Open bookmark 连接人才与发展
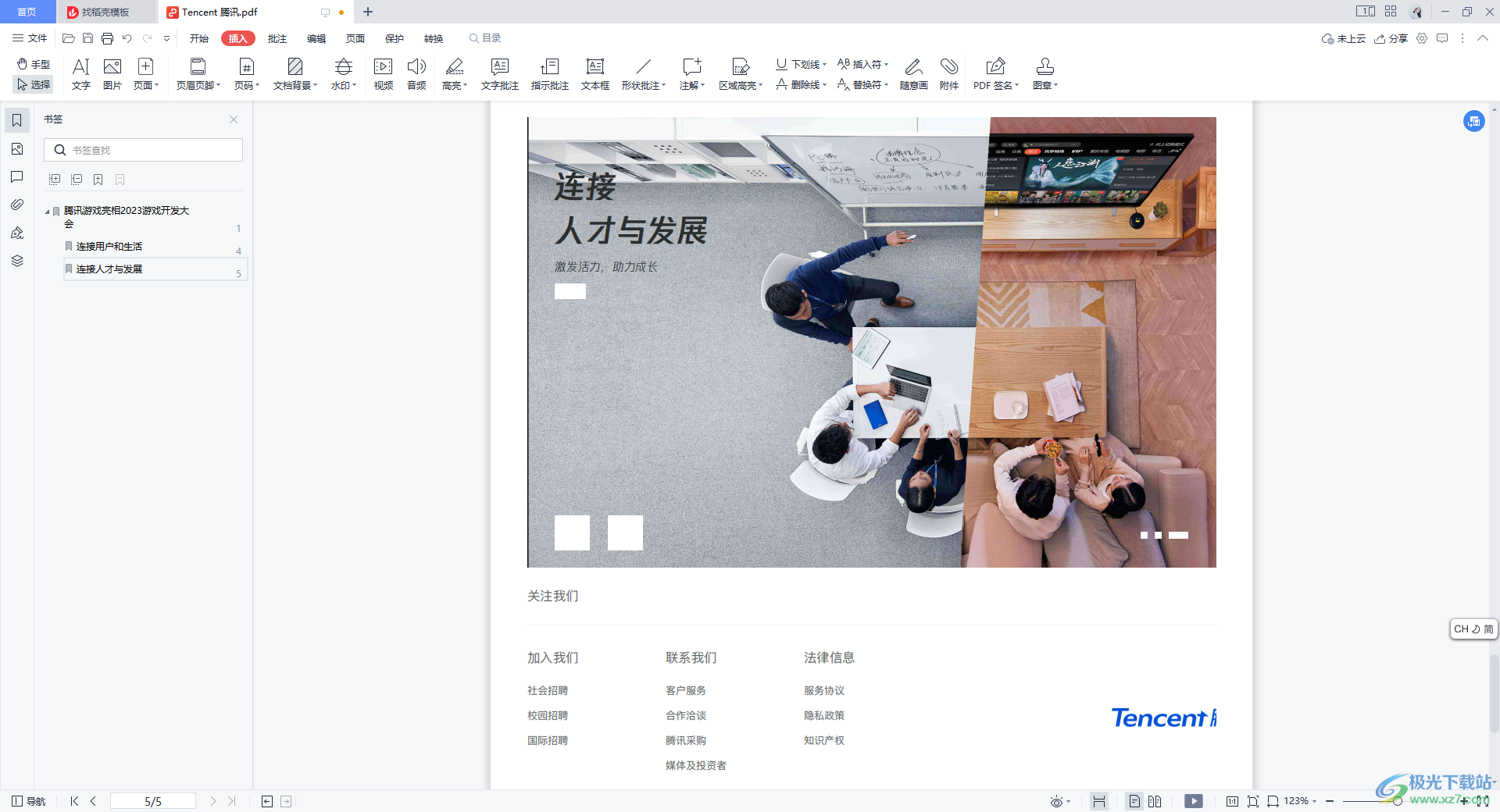Screen dimensions: 1500x812 [x=109, y=269]
